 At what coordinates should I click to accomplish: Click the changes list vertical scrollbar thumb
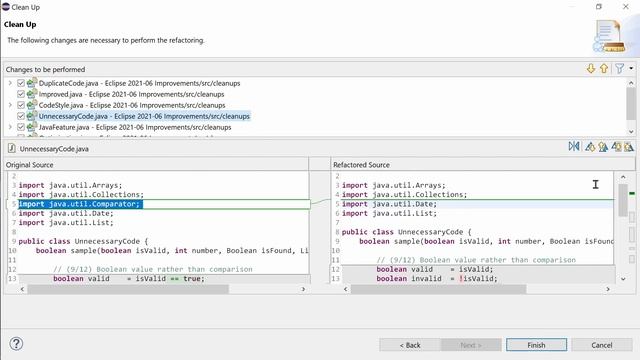click(x=631, y=104)
